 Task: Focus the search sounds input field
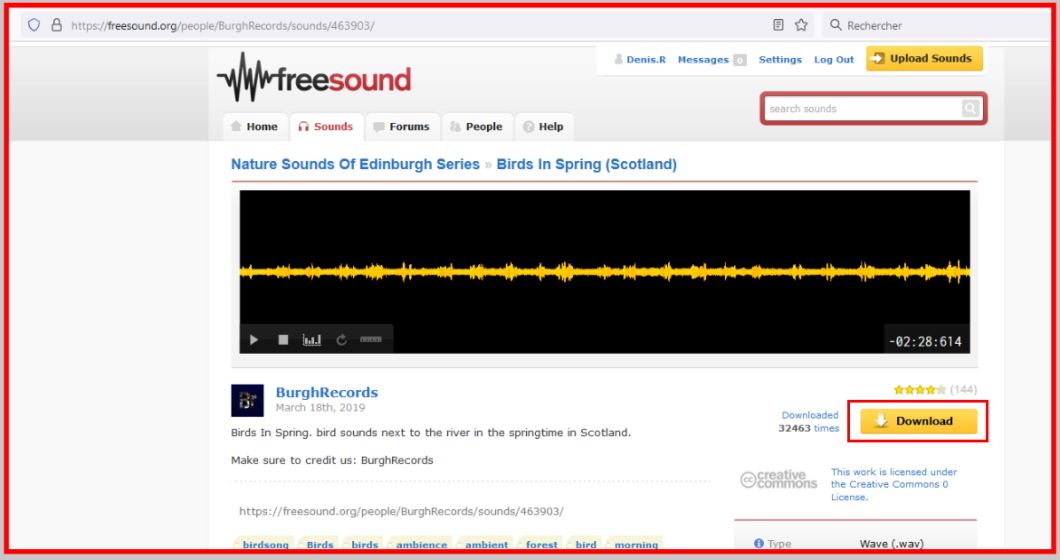coord(860,109)
